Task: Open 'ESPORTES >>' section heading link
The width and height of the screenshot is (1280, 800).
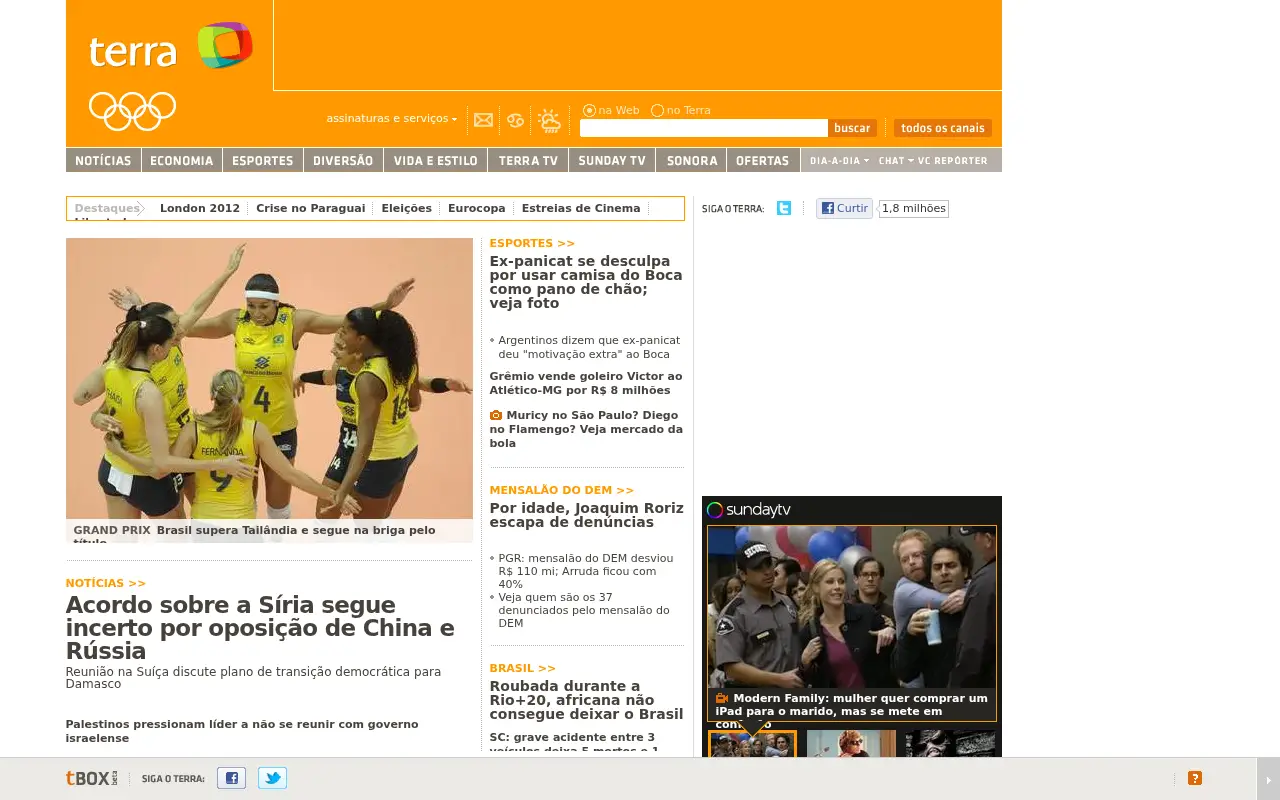Action: pyautogui.click(x=532, y=243)
